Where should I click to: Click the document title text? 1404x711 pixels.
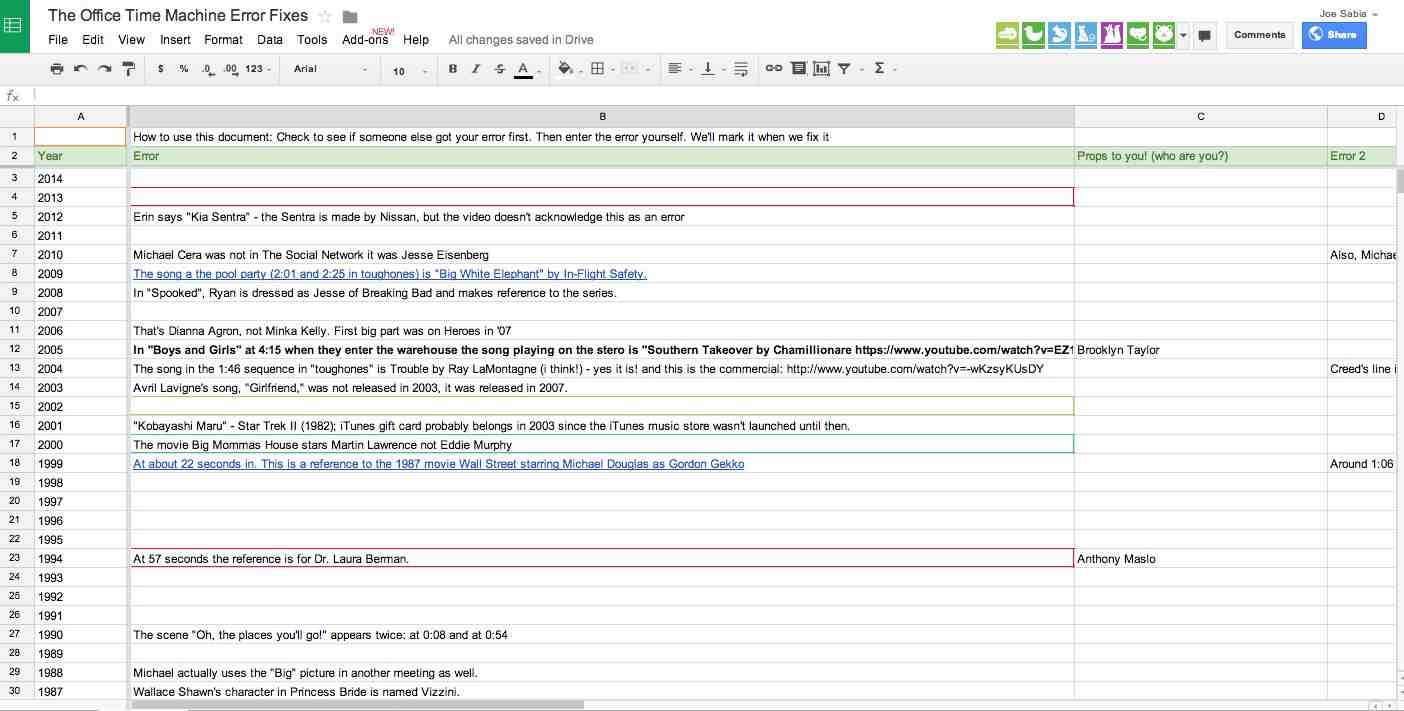coord(178,15)
